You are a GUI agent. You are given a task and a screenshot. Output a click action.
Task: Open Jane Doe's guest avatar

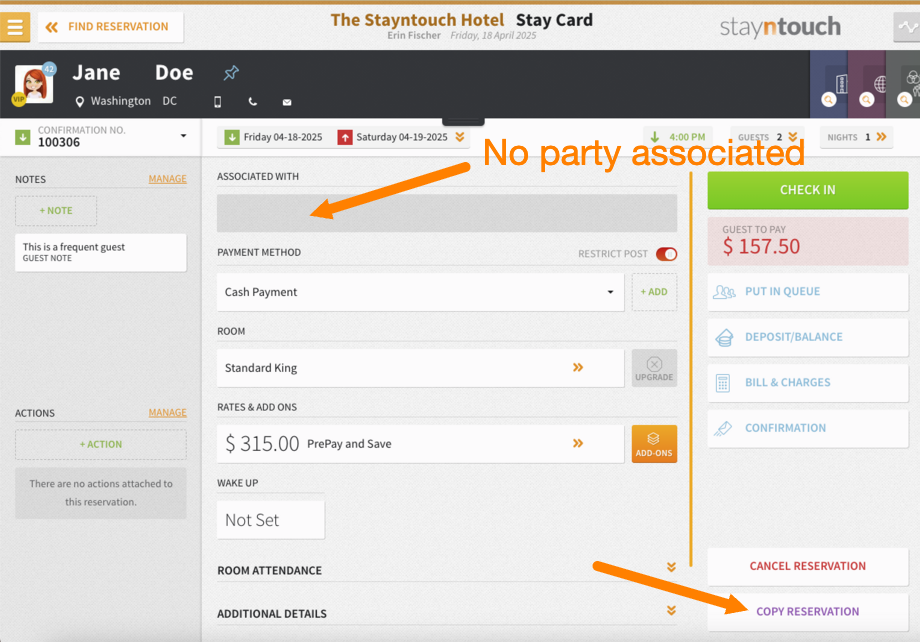tap(34, 85)
